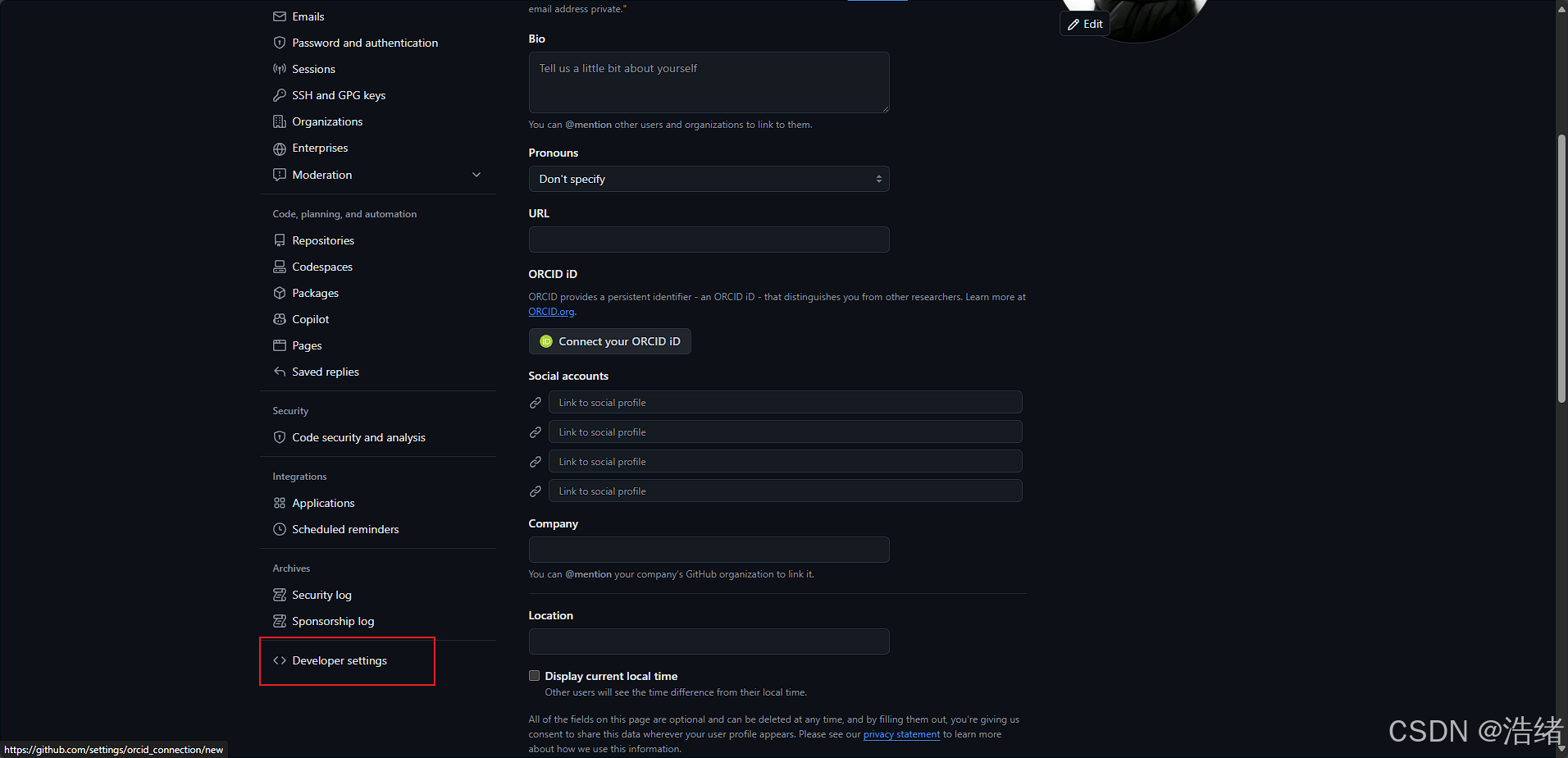Click the Saved replies arrow icon
The height and width of the screenshot is (758, 1568).
coord(280,372)
